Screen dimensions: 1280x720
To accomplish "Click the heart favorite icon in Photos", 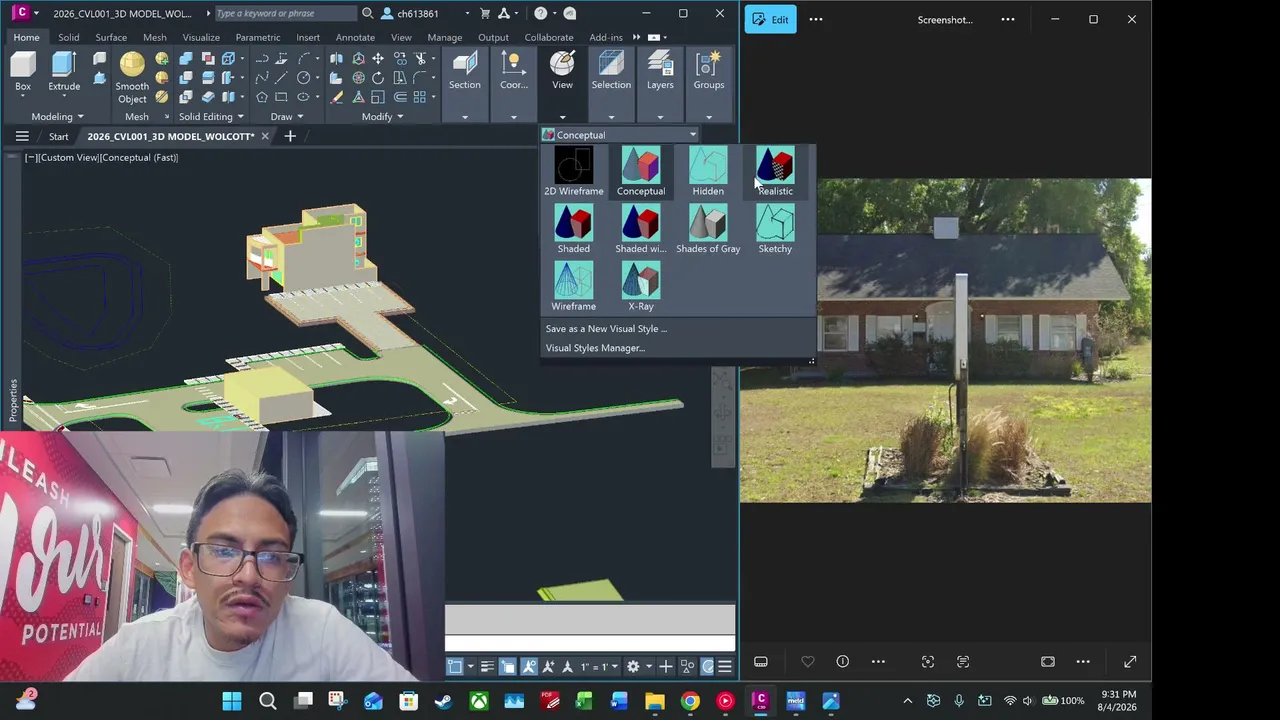I will (x=808, y=662).
